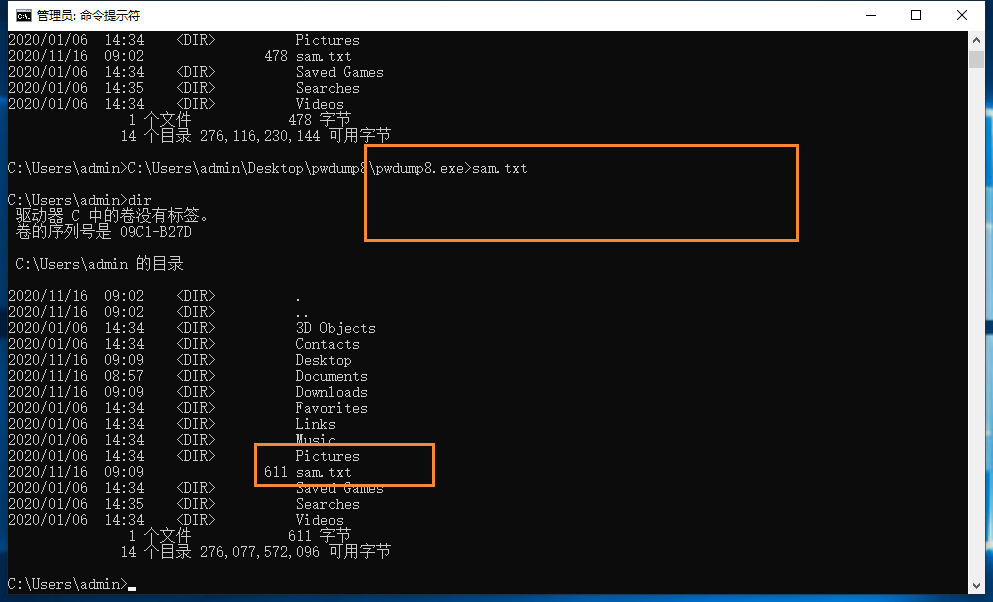Click the 'Desktop' directory entry in the listing
993x602 pixels.
(323, 360)
